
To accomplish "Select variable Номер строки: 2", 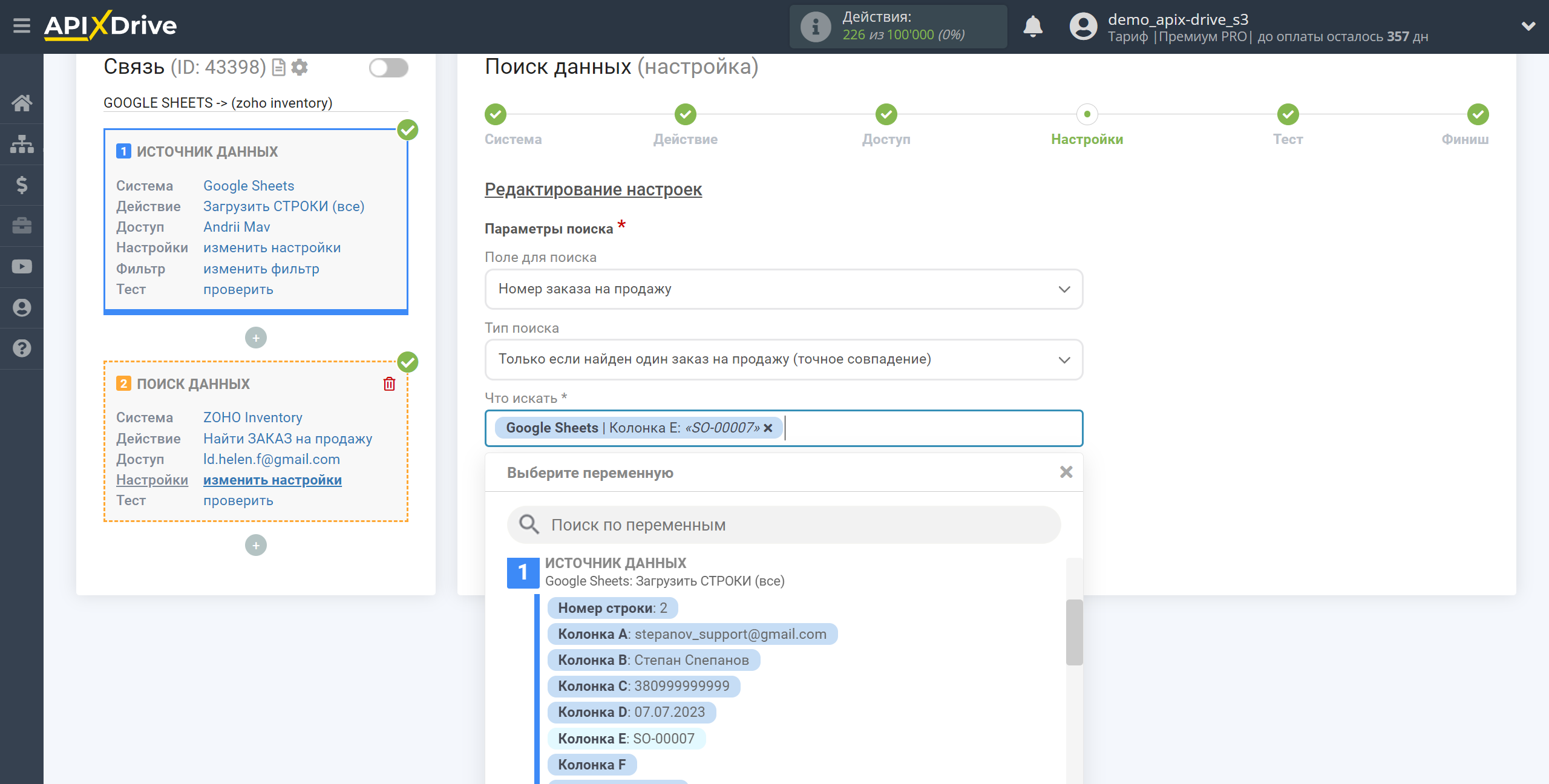I will [612, 608].
